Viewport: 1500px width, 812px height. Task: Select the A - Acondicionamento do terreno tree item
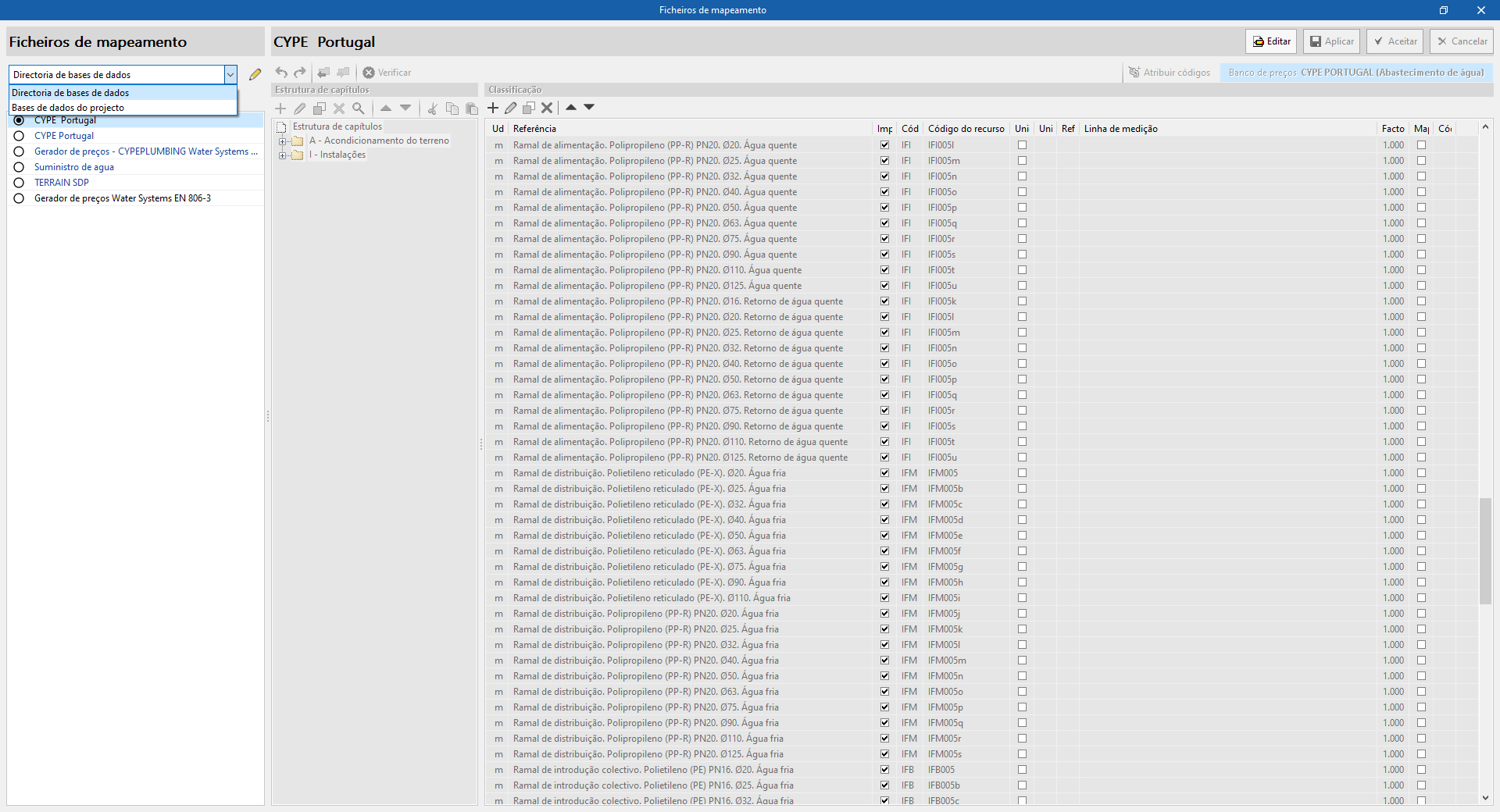tap(379, 141)
